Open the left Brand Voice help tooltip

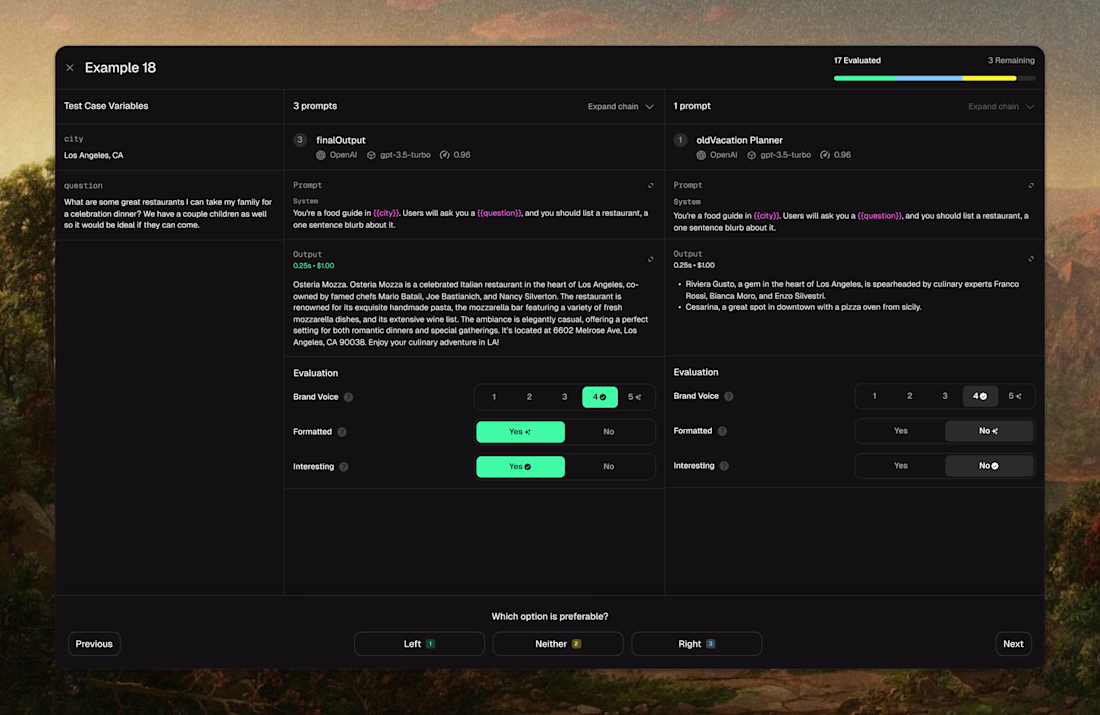(349, 397)
